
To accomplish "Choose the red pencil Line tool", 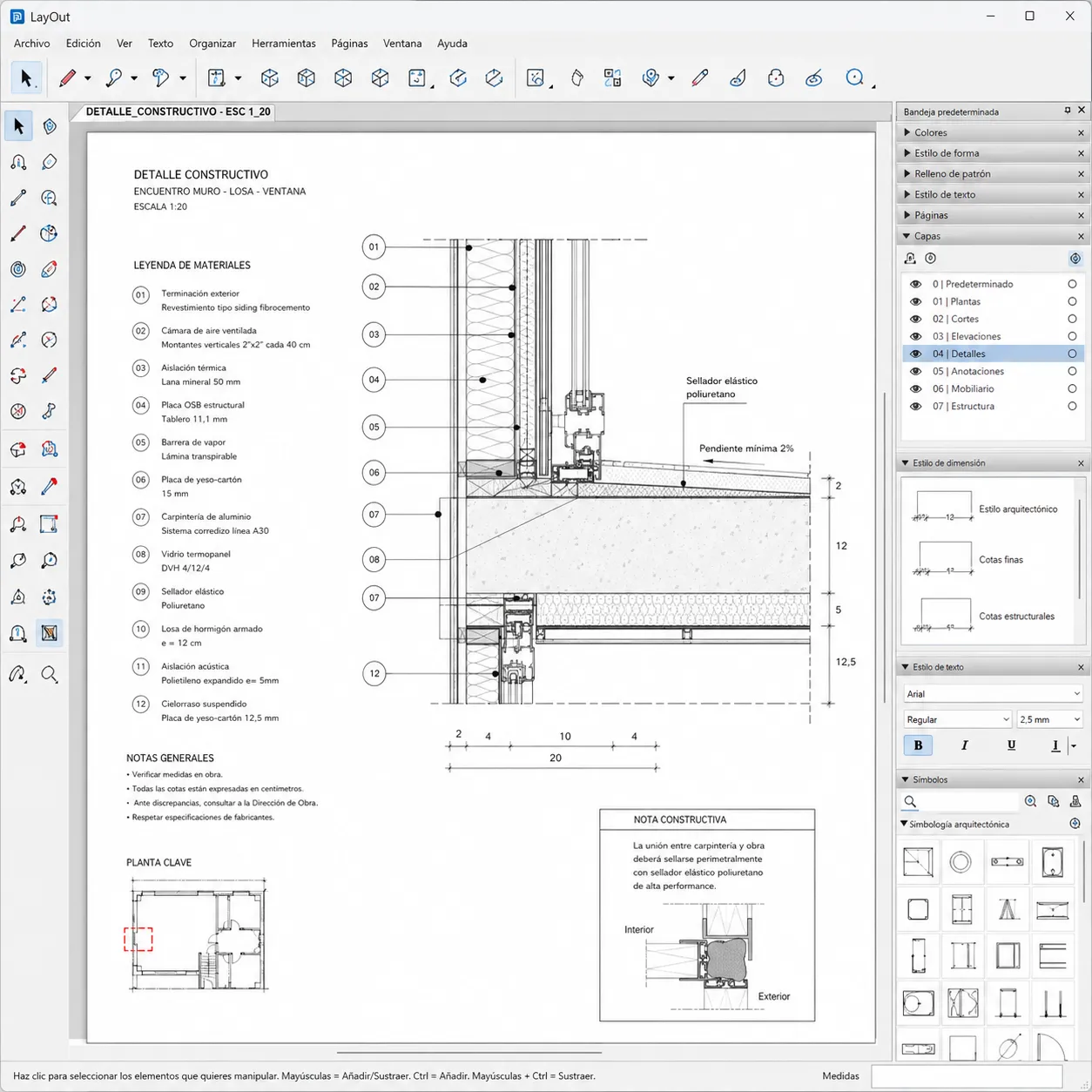I will (x=67, y=78).
